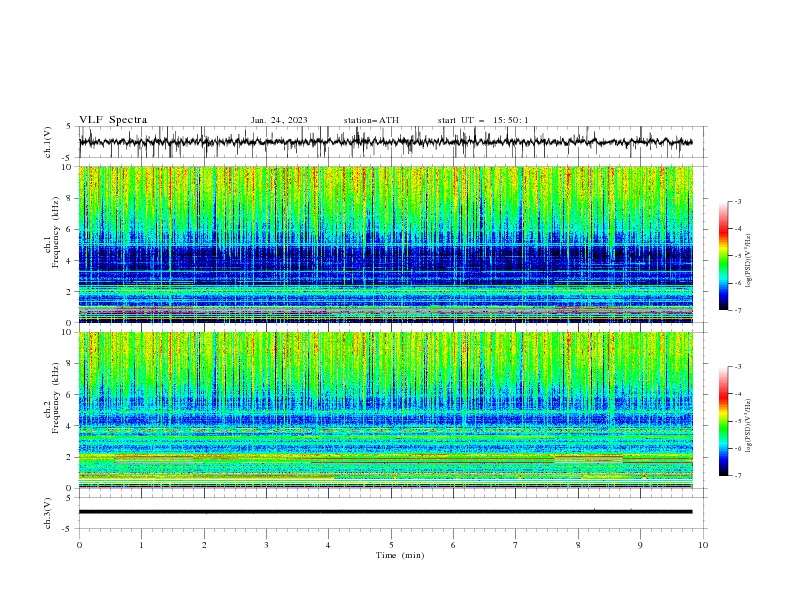Click the 'ch.1(V)' waveform axis label

click(48, 142)
